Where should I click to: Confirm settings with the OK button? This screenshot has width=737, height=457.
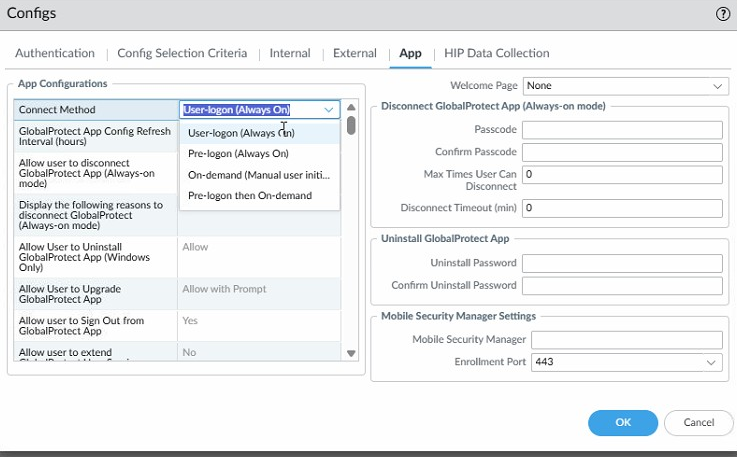(x=623, y=423)
